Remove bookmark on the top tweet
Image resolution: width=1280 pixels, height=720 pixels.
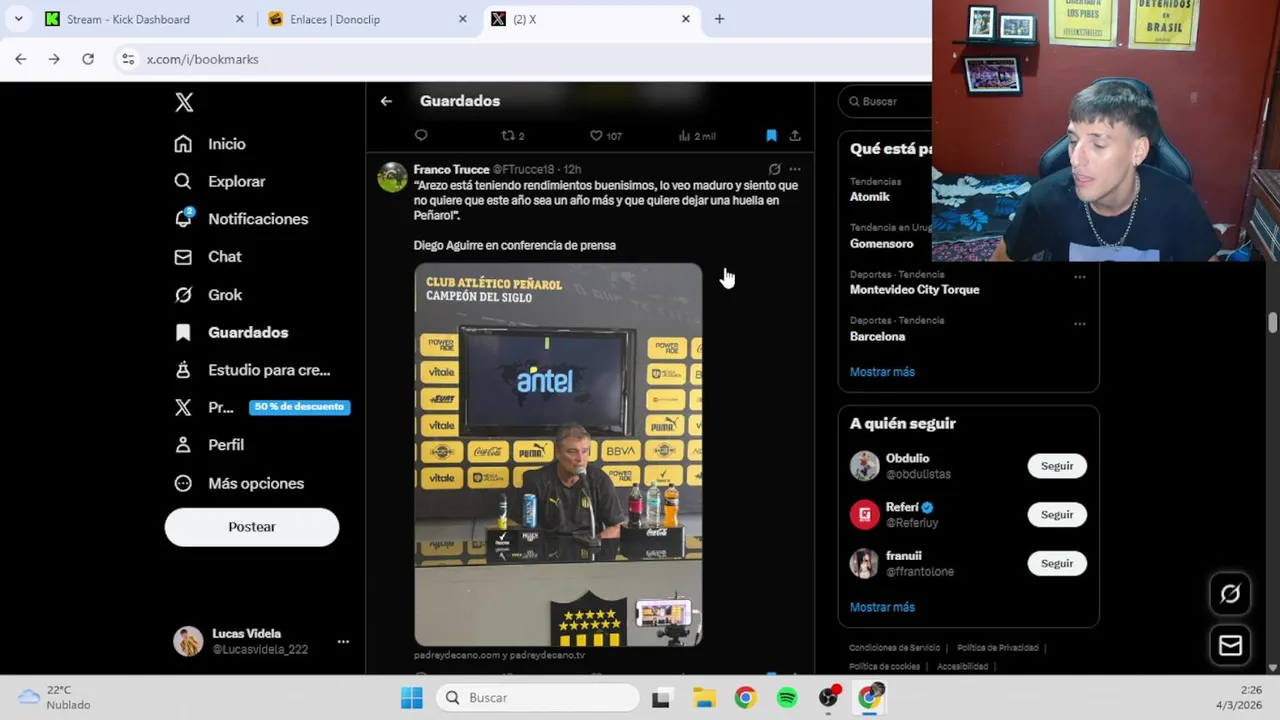771,135
